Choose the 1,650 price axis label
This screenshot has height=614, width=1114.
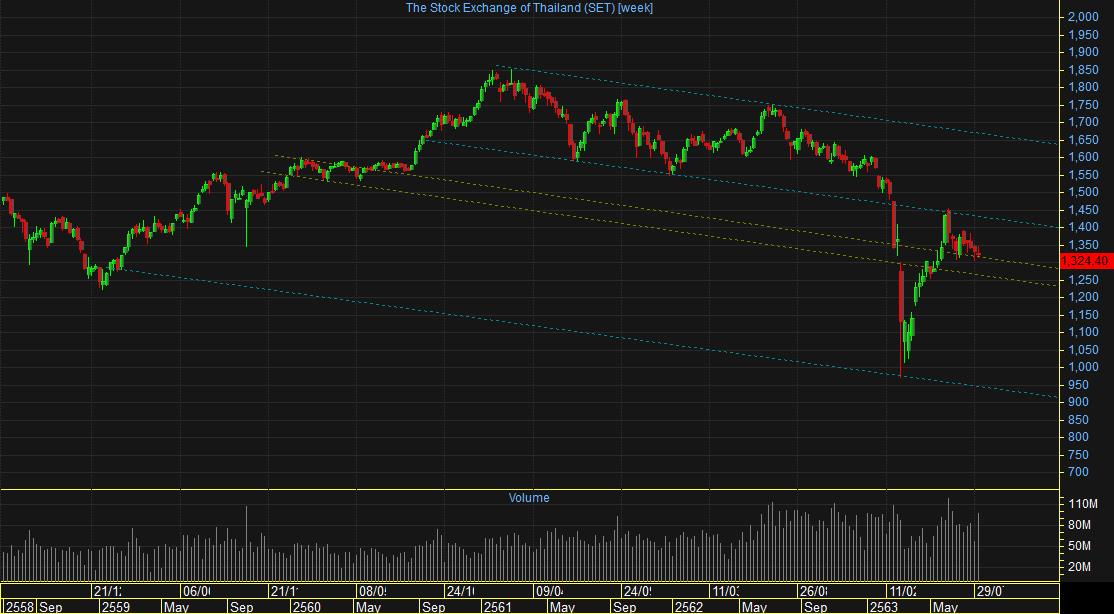(1083, 140)
